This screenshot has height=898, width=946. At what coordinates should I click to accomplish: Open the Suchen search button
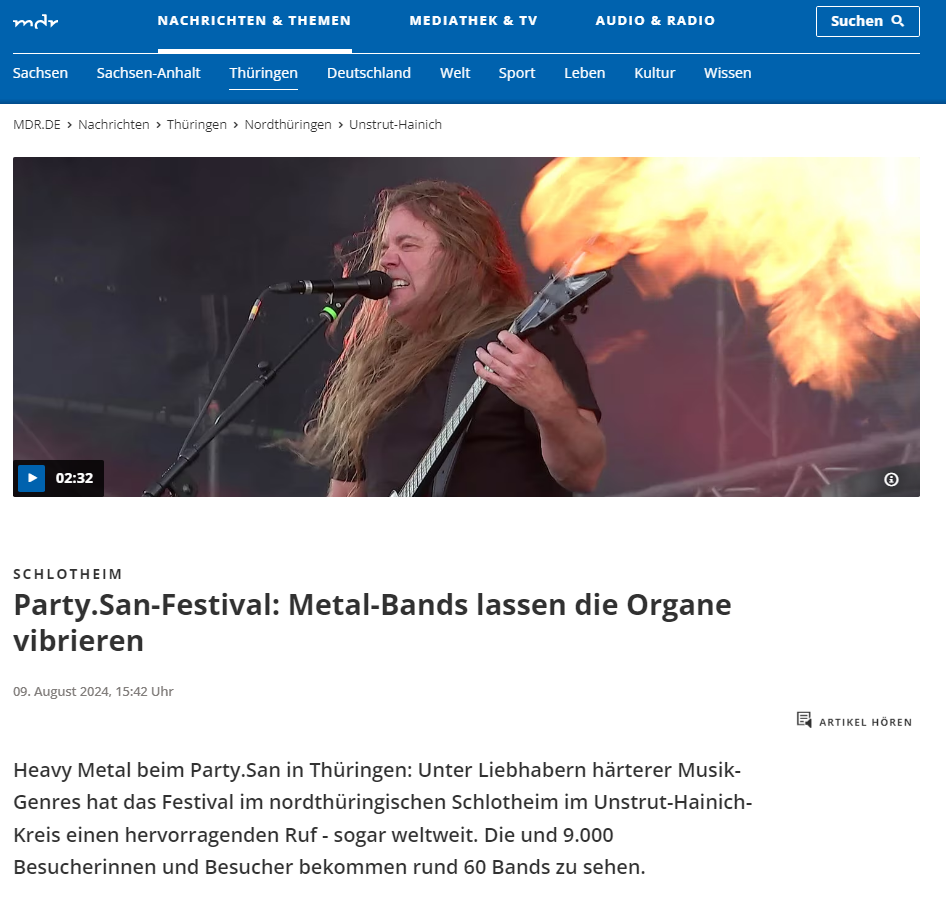868,21
